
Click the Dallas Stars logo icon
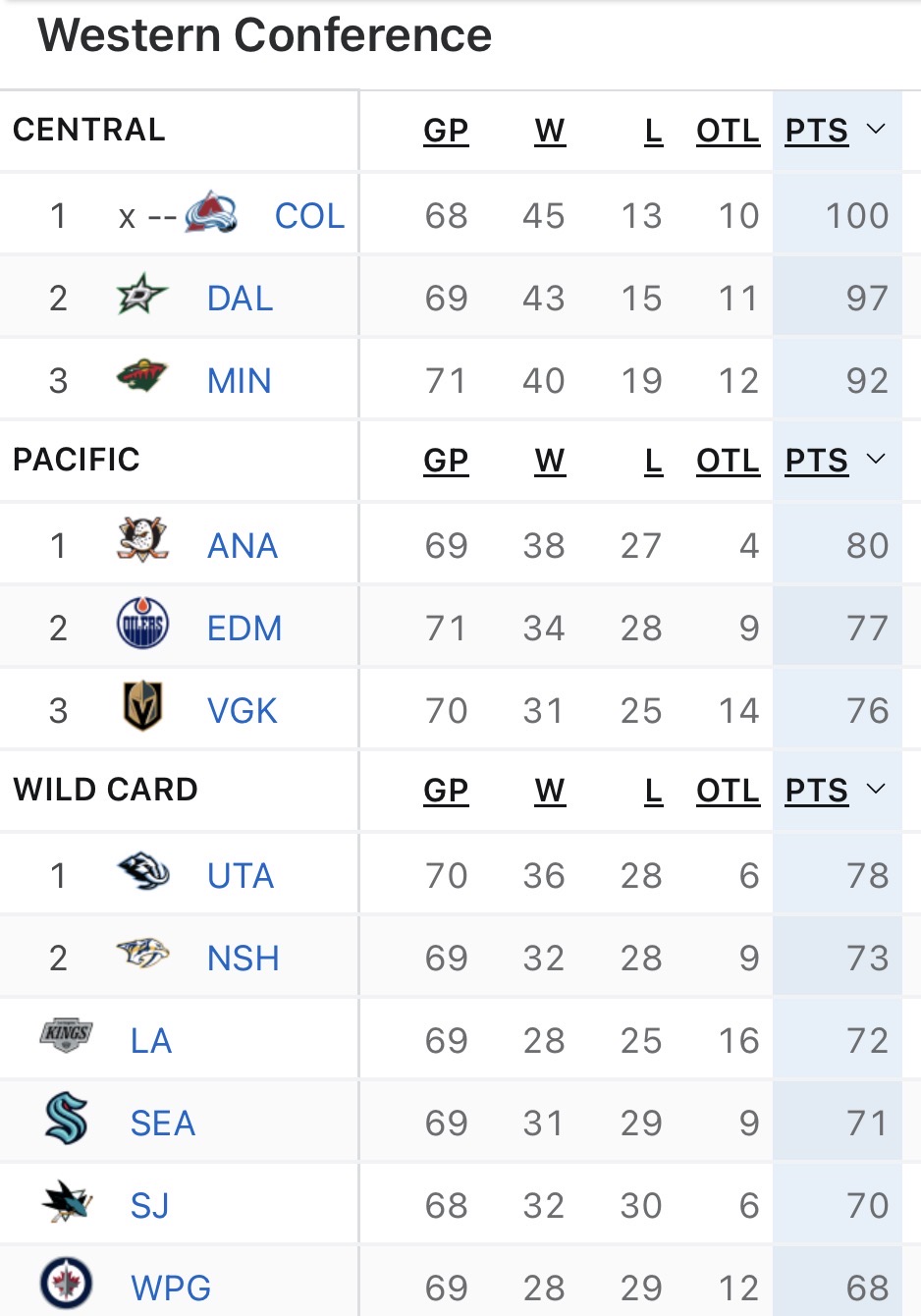coord(142,296)
